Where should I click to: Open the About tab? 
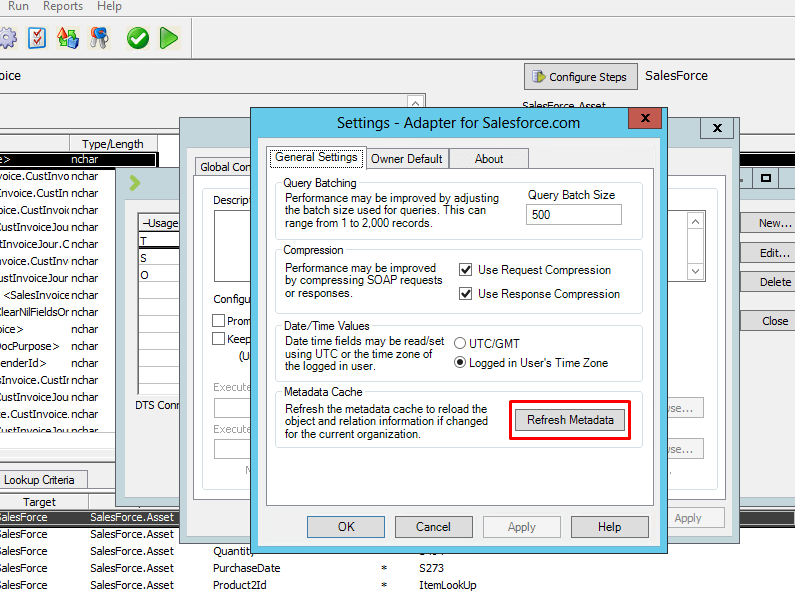pyautogui.click(x=489, y=159)
